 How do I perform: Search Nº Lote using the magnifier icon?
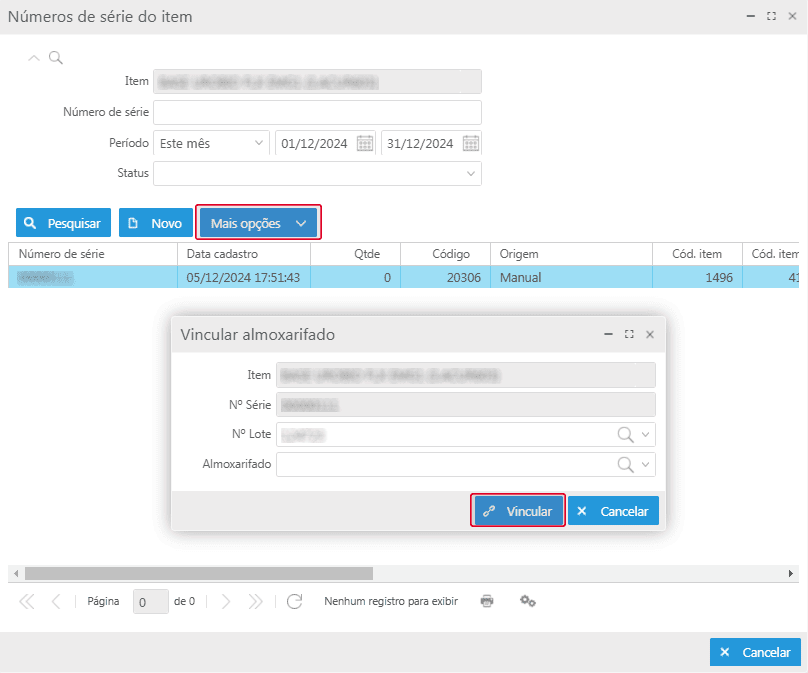pos(626,435)
